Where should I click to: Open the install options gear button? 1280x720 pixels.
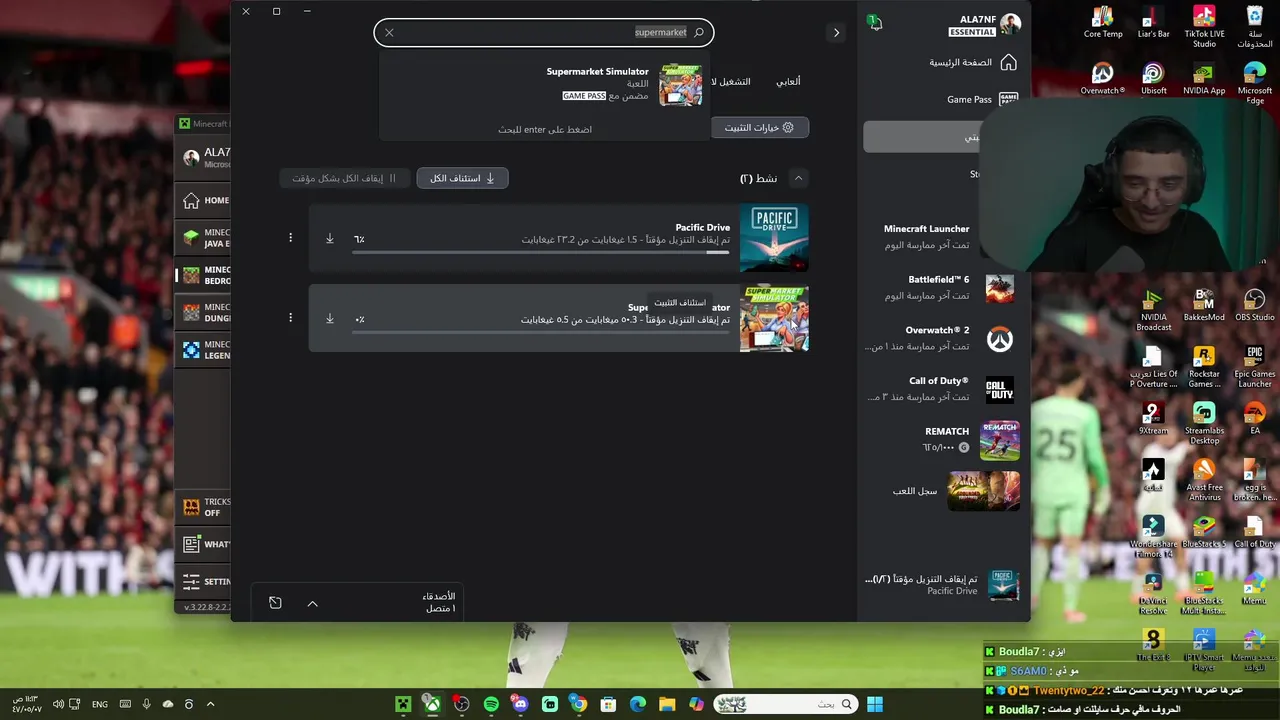(759, 128)
